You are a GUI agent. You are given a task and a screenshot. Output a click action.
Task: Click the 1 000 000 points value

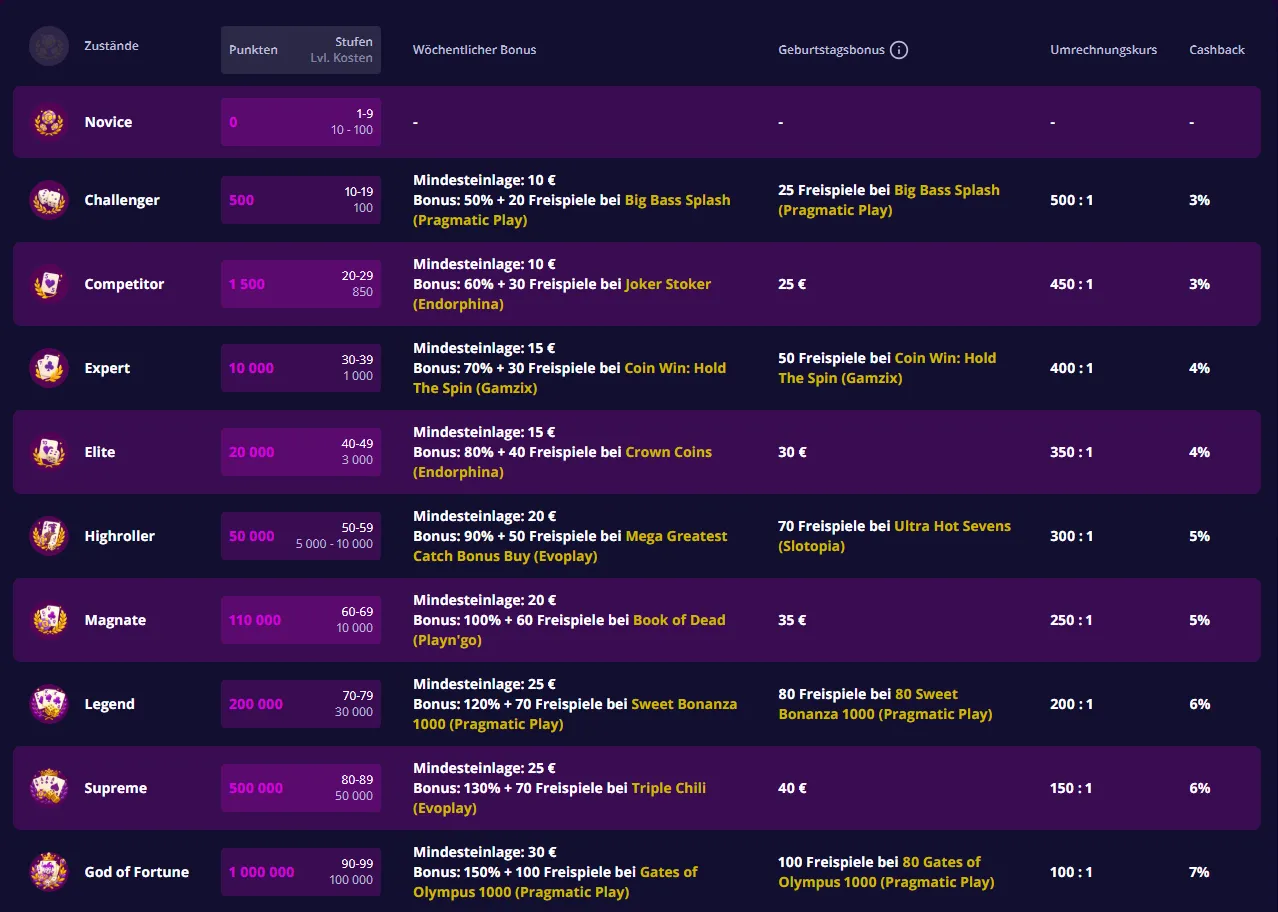(x=262, y=872)
